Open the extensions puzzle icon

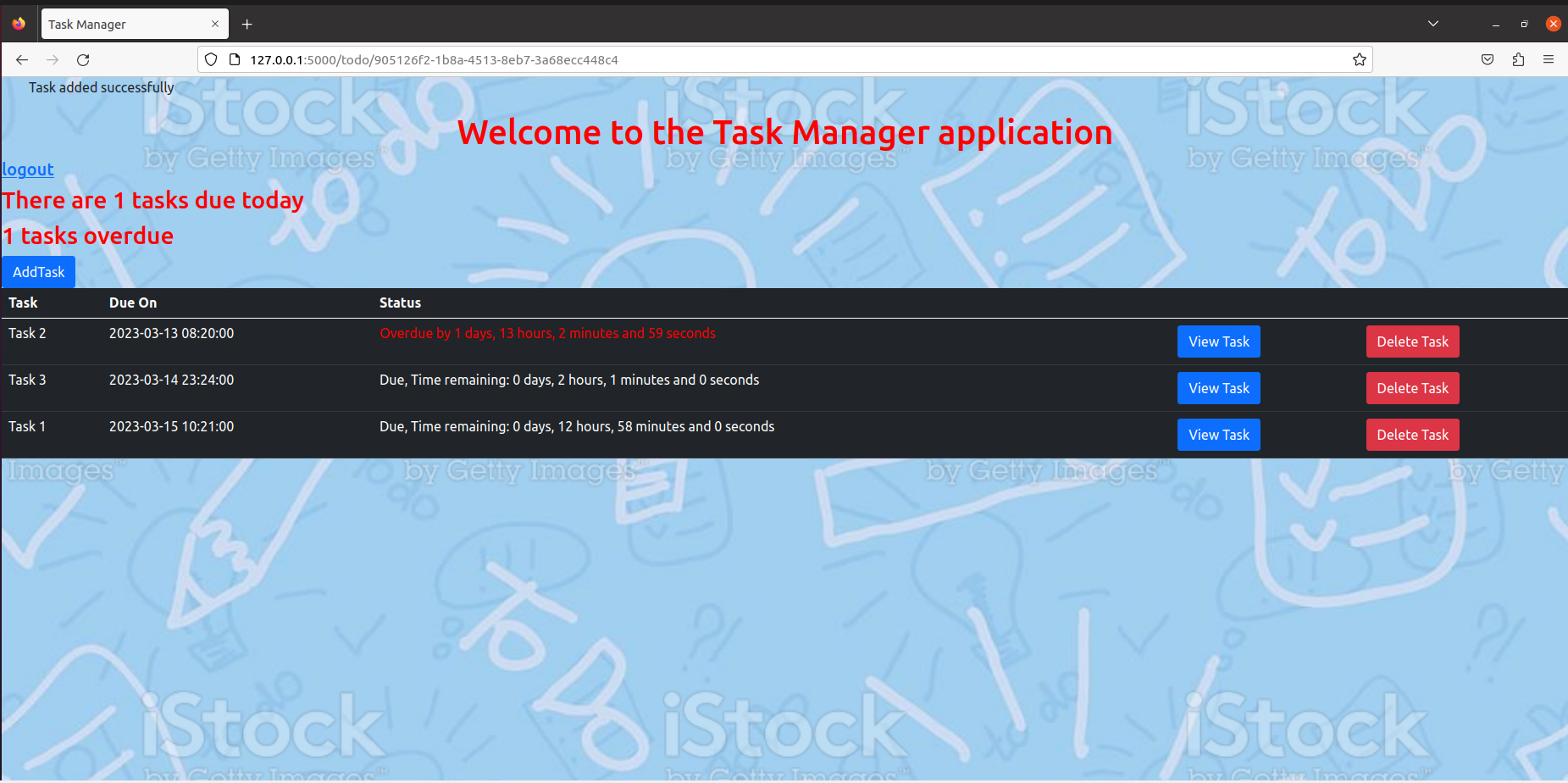pyautogui.click(x=1517, y=59)
